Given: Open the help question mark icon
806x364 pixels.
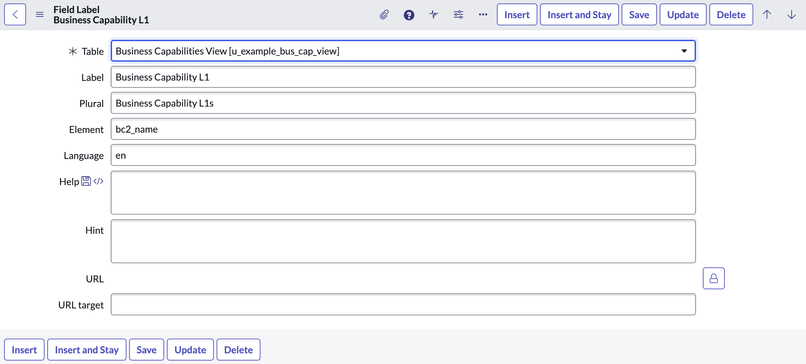Looking at the screenshot, I should coord(409,15).
